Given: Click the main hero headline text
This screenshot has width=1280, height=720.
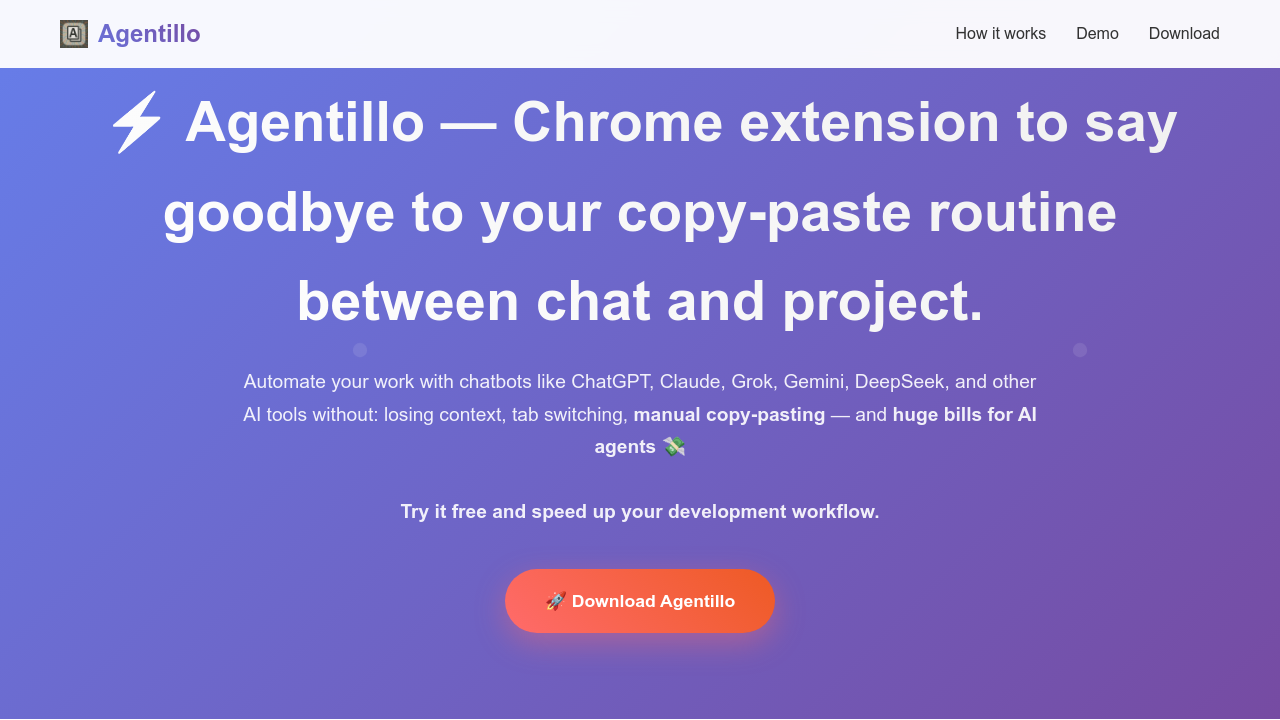Looking at the screenshot, I should point(640,213).
